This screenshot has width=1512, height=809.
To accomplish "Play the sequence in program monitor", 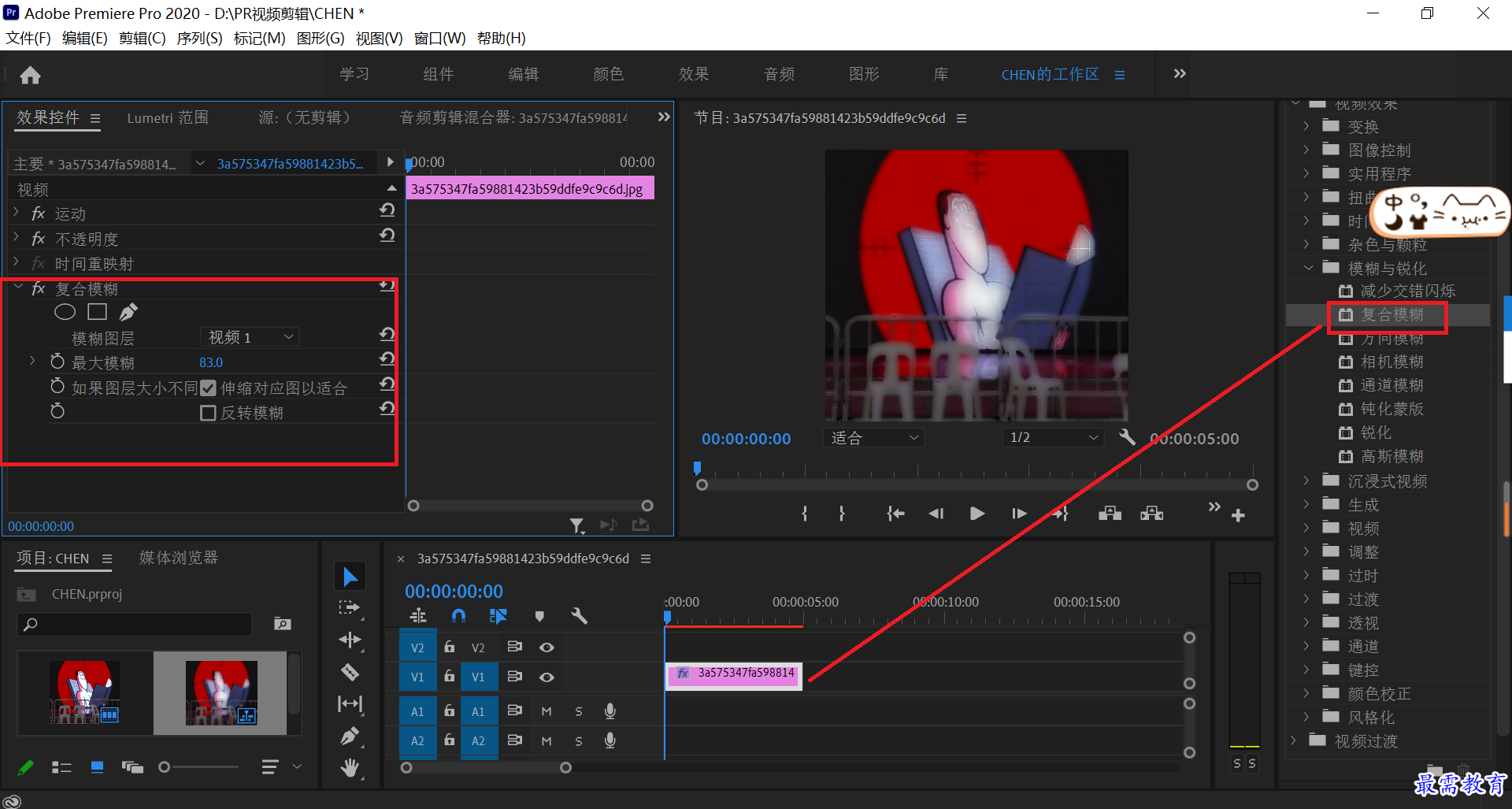I will pos(977,514).
